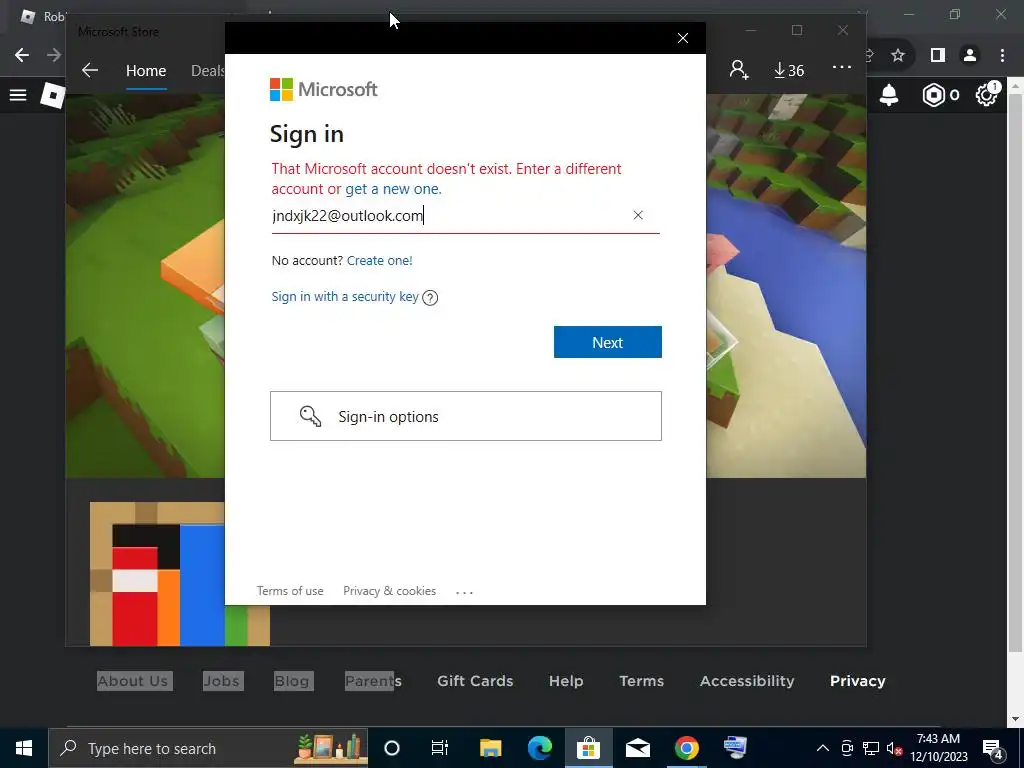Viewport: 1024px width, 768px height.
Task: Open the Action Center notifications icon
Action: (993, 748)
